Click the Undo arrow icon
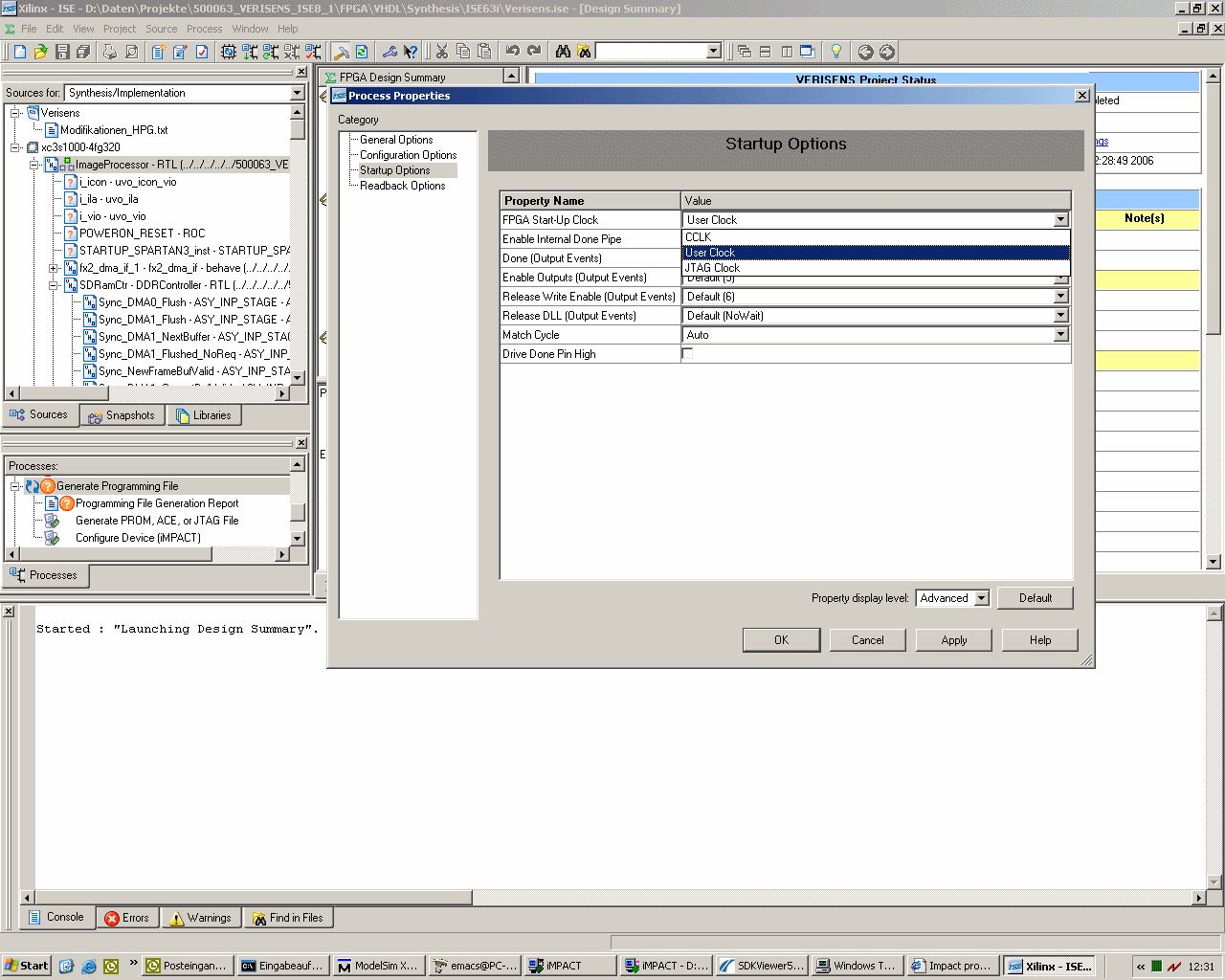This screenshot has width=1225, height=980. (x=512, y=52)
